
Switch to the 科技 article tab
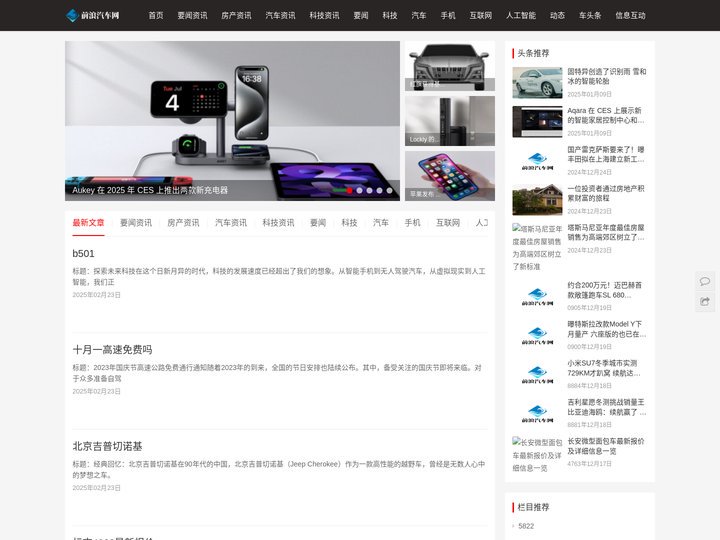(x=349, y=223)
